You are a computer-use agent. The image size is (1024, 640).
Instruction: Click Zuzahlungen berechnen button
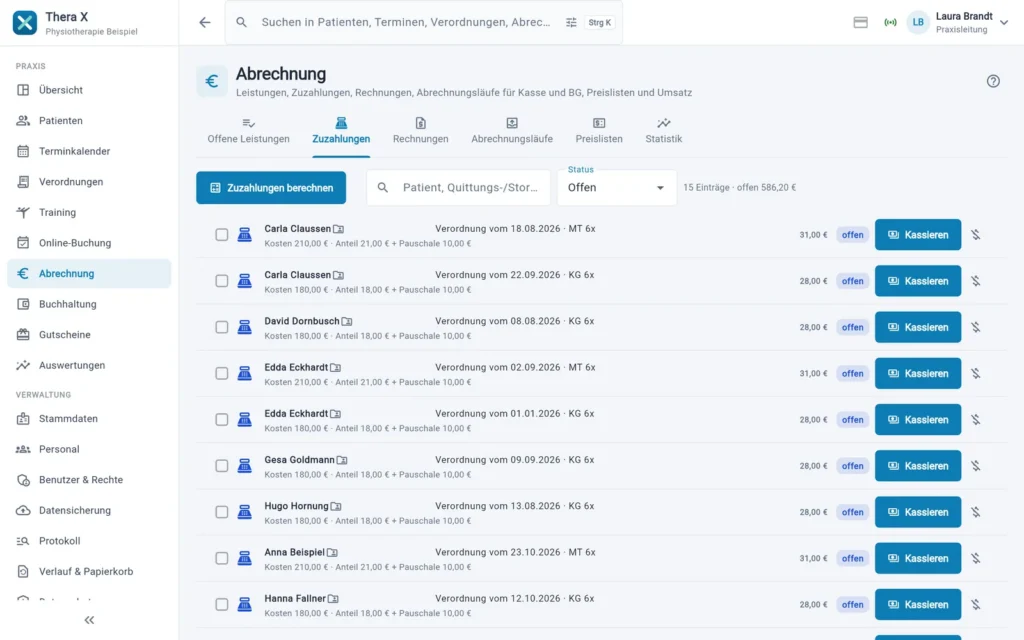(271, 187)
